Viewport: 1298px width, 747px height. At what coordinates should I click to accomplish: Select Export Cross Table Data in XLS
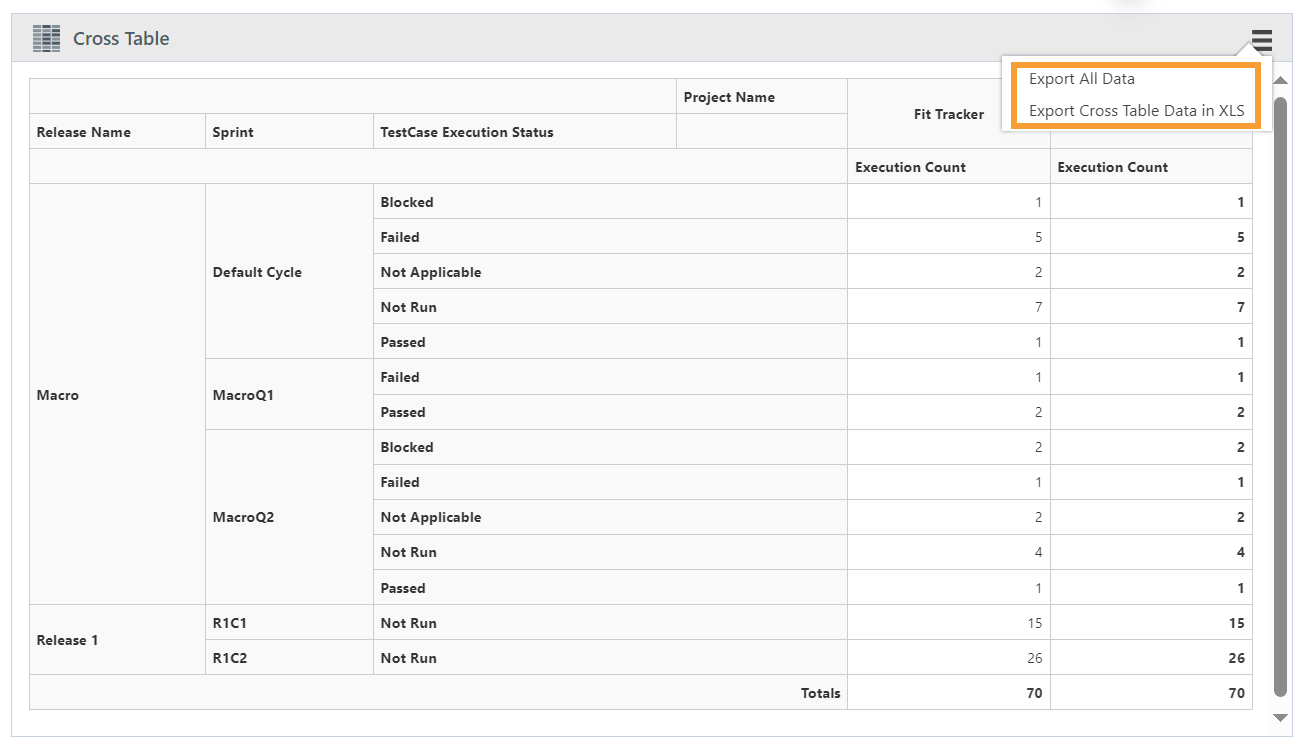1135,110
